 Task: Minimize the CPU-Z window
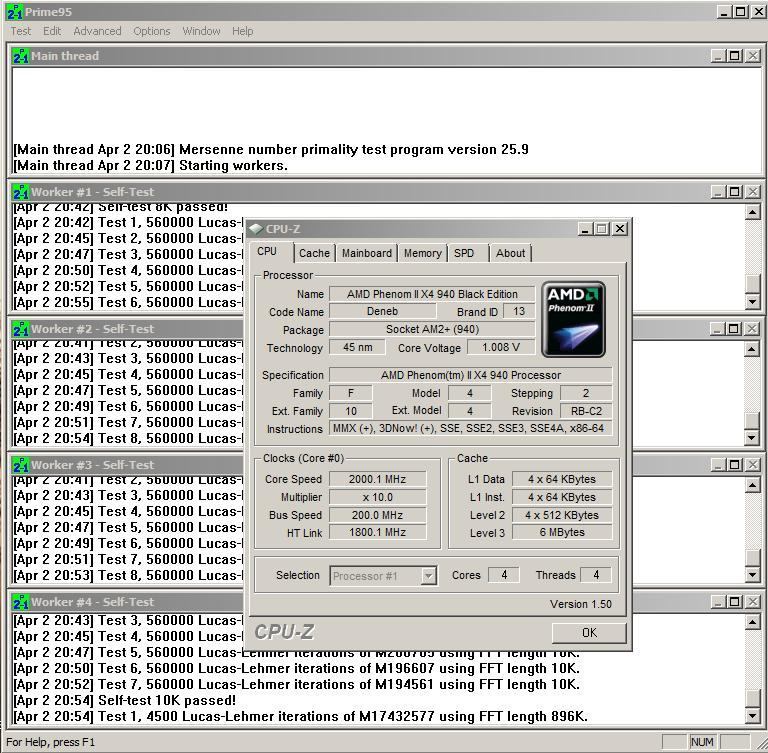(x=585, y=229)
